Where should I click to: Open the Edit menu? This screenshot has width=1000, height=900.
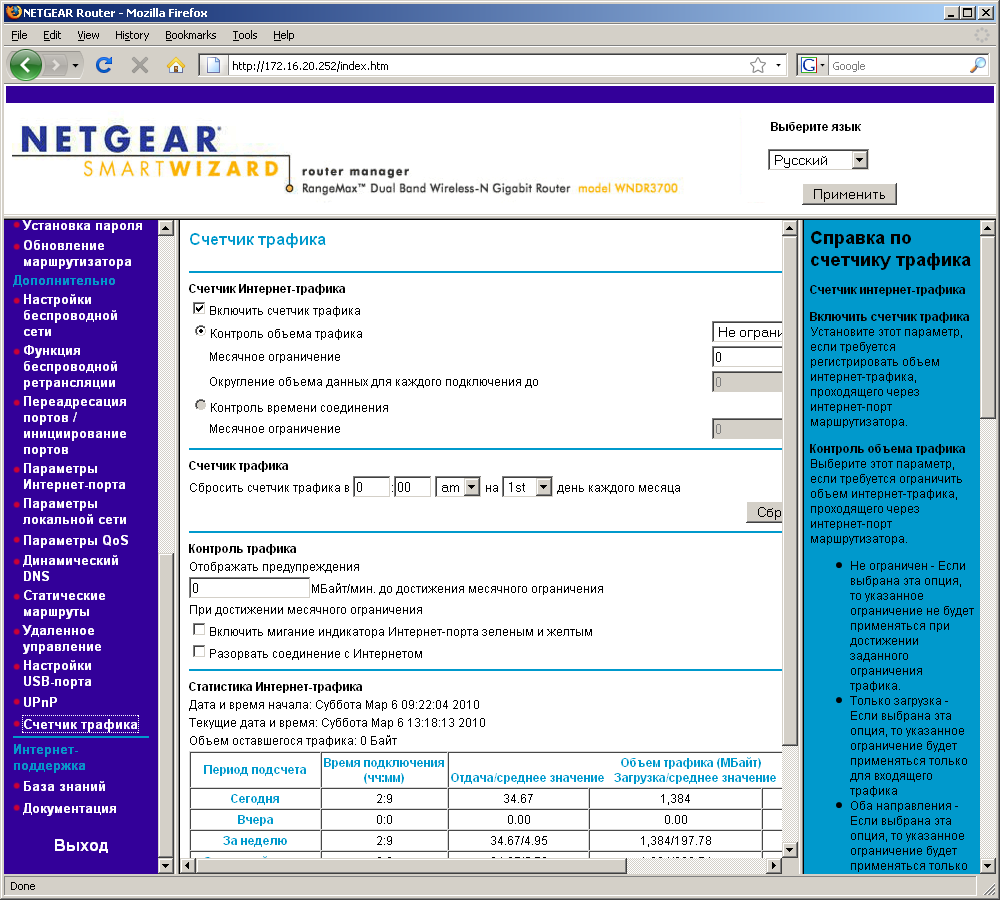pos(52,35)
